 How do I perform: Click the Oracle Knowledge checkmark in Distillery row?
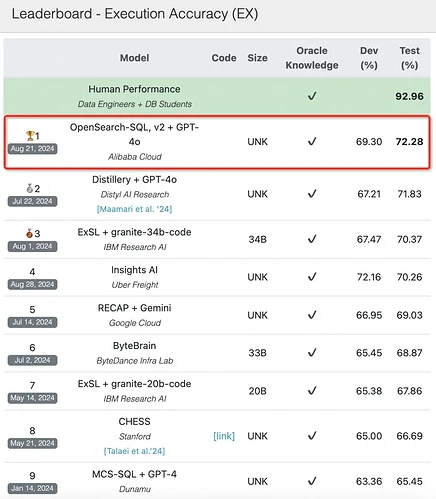coord(312,194)
